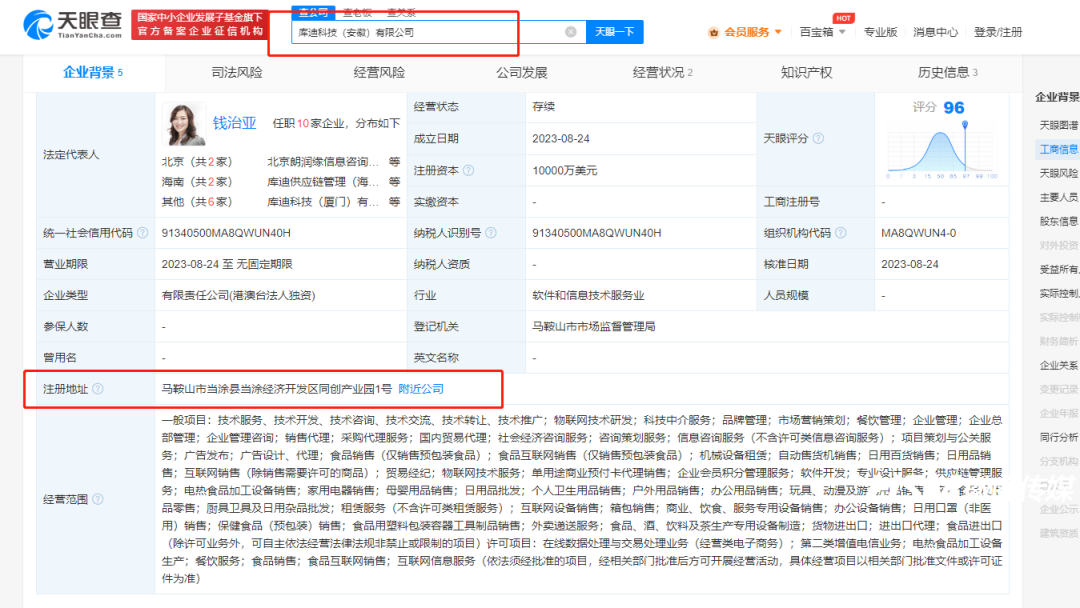Click the registered address 马鞍山市当涂县当涂经济开发区同创产业园1号

click(x=276, y=389)
